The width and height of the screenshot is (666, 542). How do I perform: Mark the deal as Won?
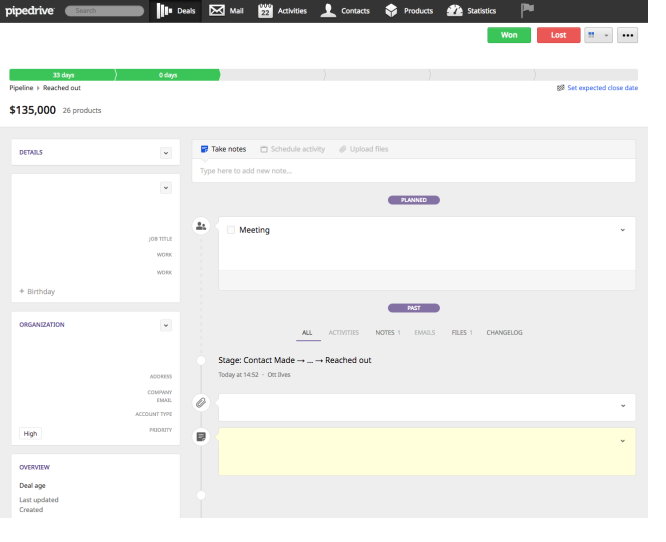point(509,35)
